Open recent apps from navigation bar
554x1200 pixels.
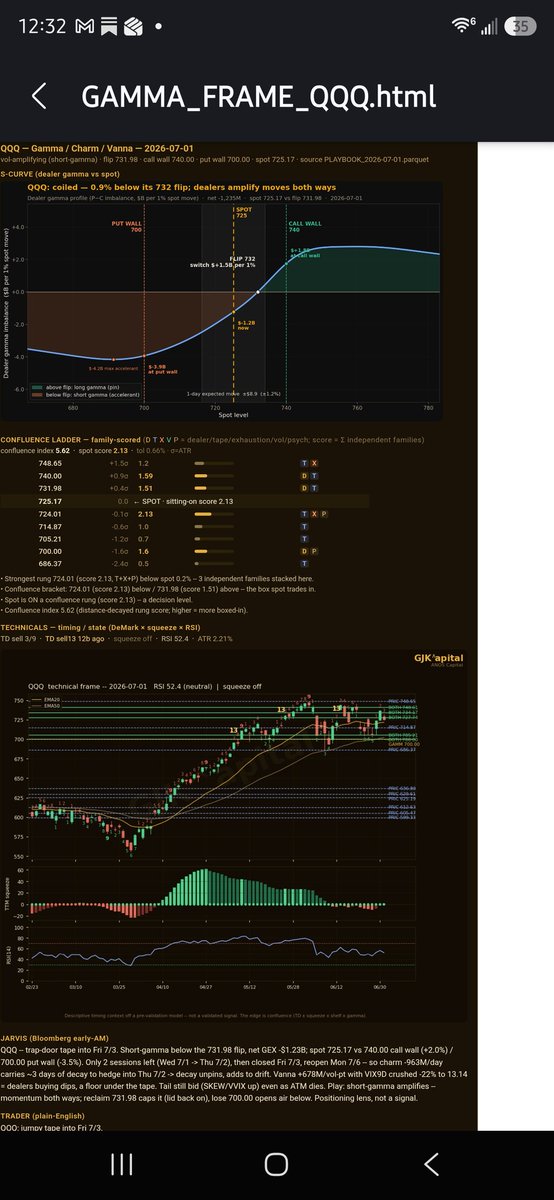coord(122,1163)
